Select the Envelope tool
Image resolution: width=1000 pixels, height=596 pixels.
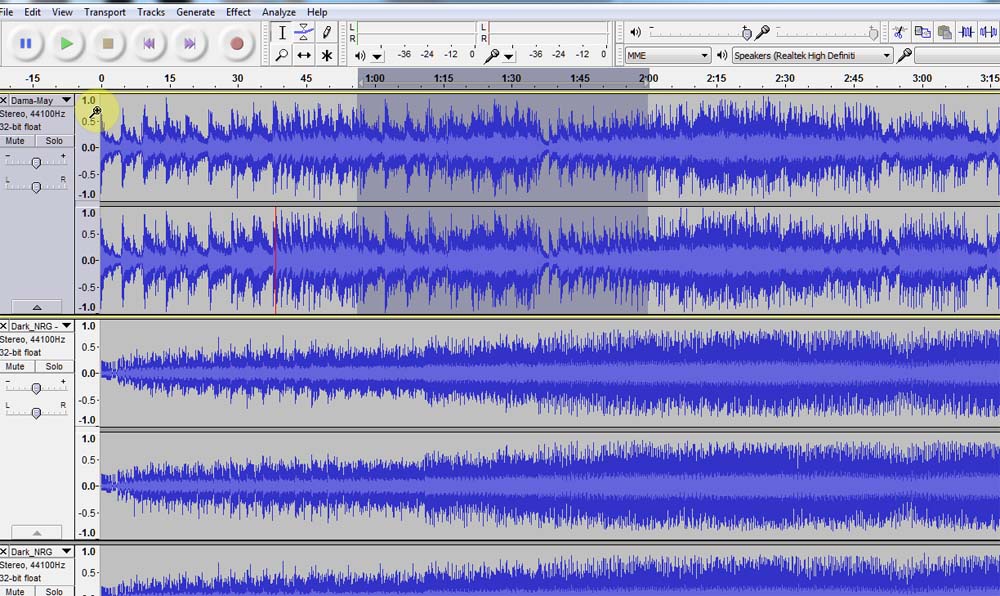304,33
